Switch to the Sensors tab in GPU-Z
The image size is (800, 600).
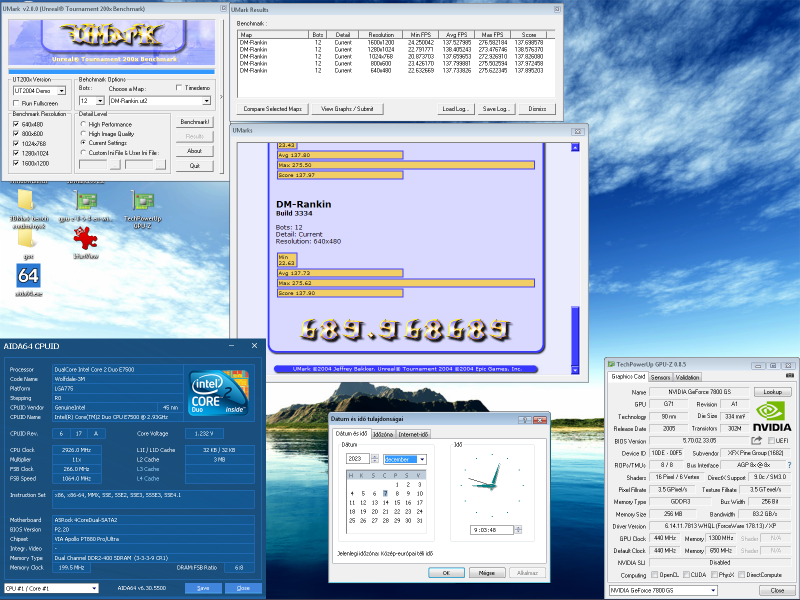tap(660, 378)
